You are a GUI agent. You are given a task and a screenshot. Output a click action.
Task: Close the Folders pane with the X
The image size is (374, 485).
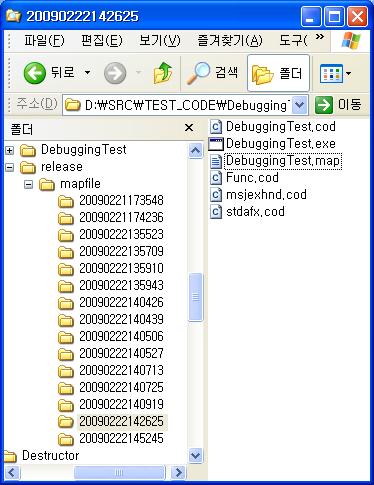pyautogui.click(x=189, y=127)
